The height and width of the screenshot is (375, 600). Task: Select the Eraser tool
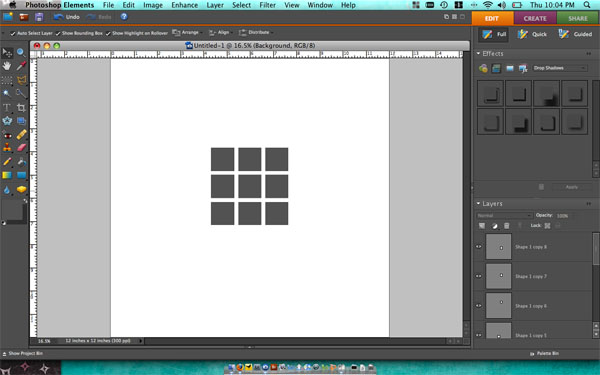pyautogui.click(x=21, y=148)
